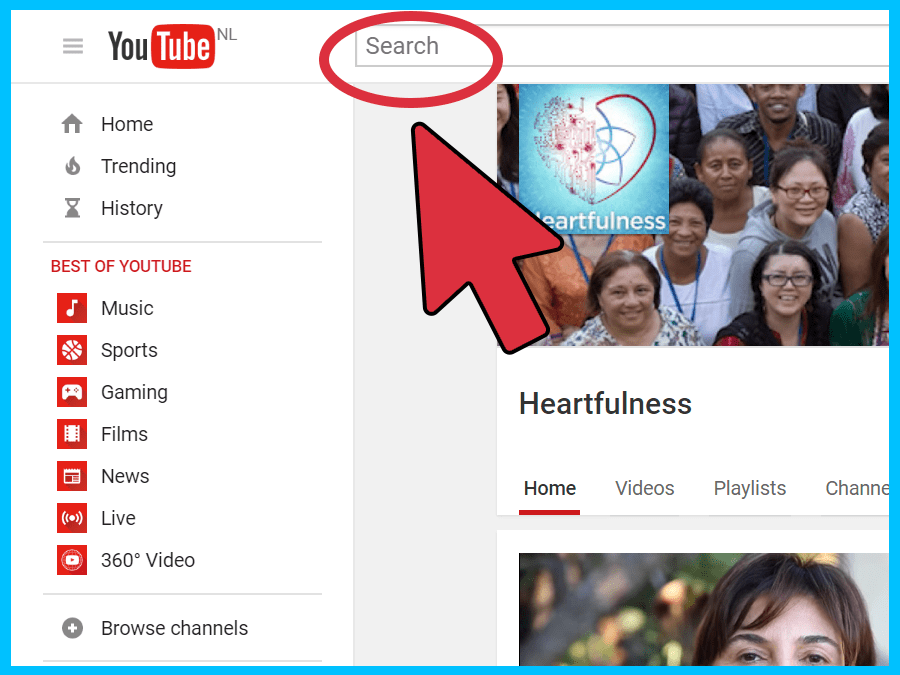Open the Live channel link

click(118, 518)
